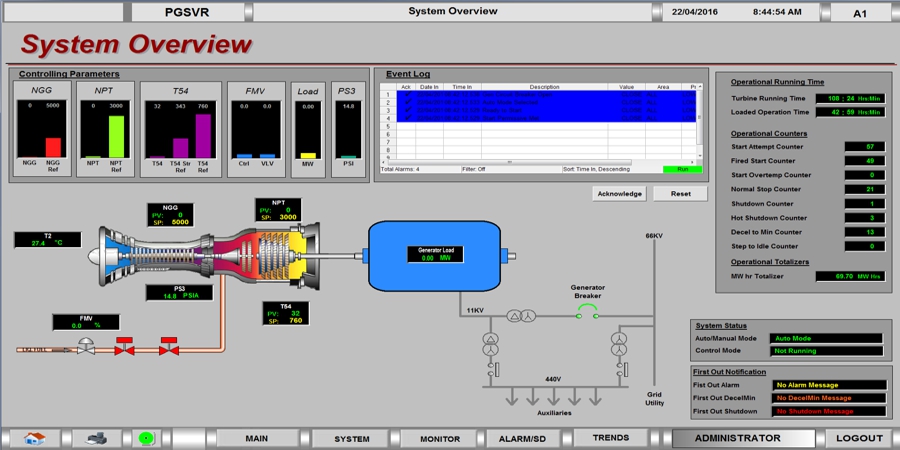Click the Generator Breaker symbol

(588, 313)
